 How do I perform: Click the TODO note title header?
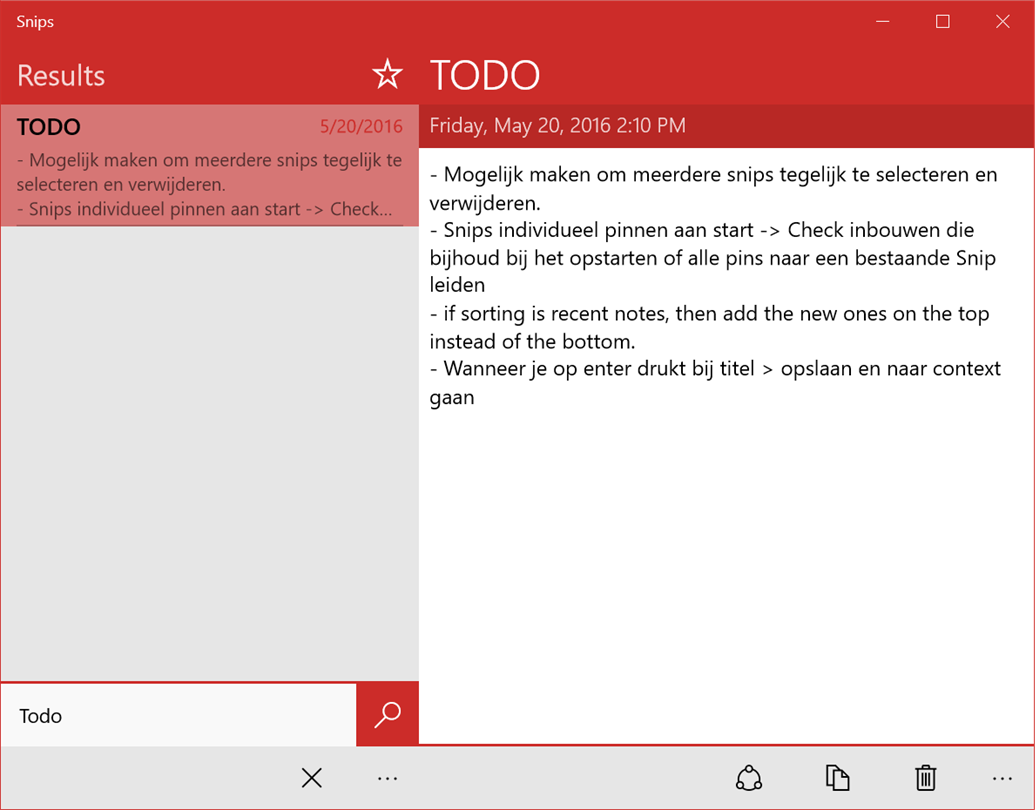pyautogui.click(x=485, y=75)
